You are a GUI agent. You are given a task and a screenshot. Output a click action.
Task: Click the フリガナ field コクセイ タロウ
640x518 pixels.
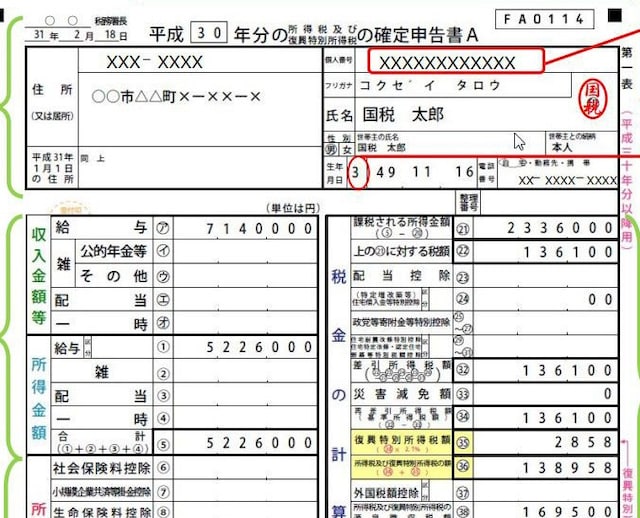point(430,85)
